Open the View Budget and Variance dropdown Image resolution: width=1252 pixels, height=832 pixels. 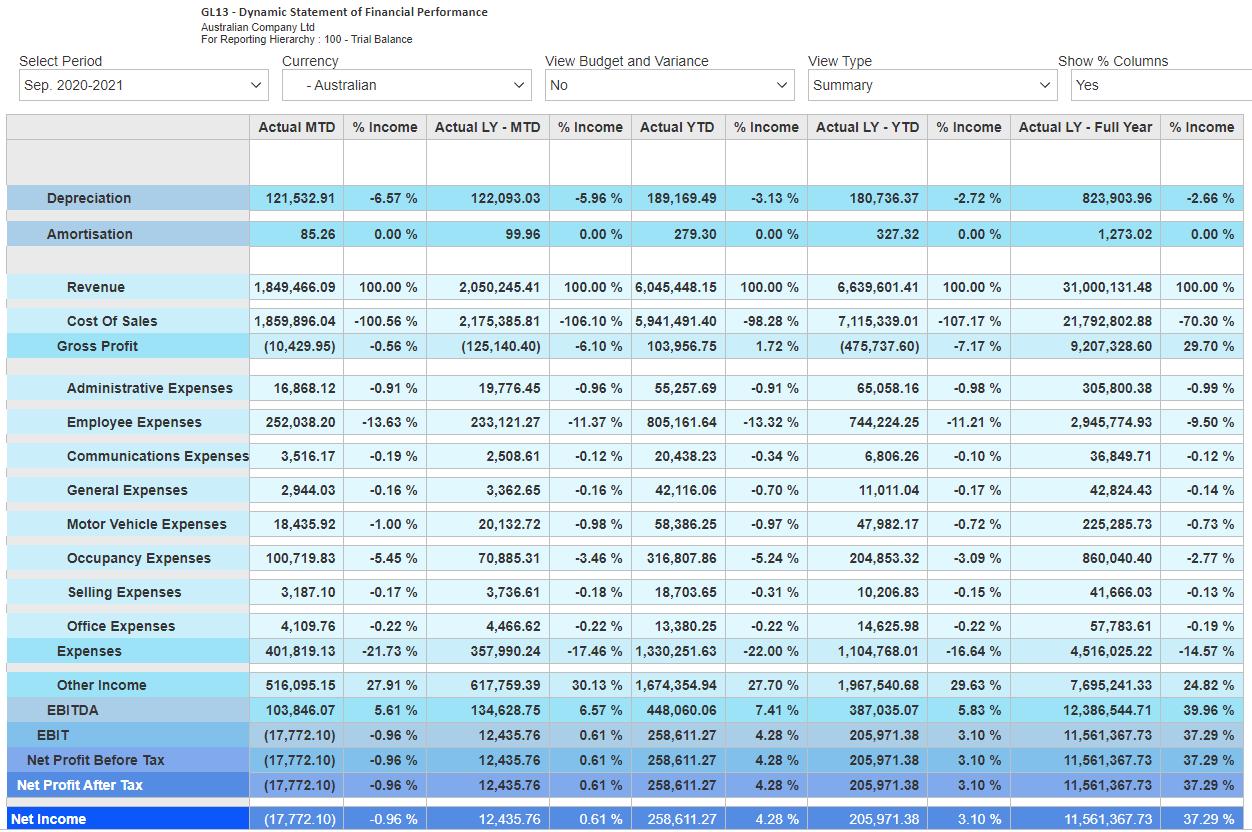[x=670, y=85]
